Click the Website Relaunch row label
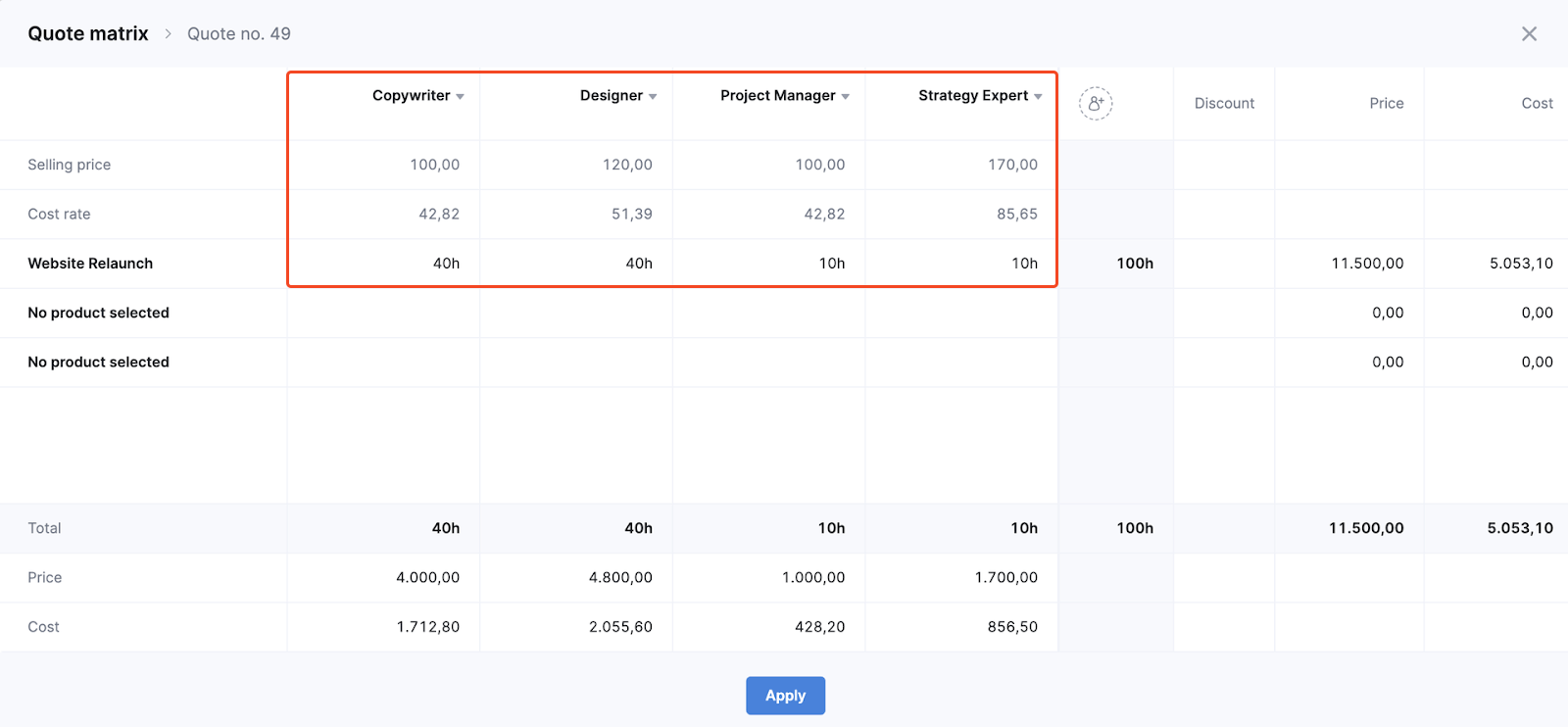1568x727 pixels. click(x=90, y=264)
